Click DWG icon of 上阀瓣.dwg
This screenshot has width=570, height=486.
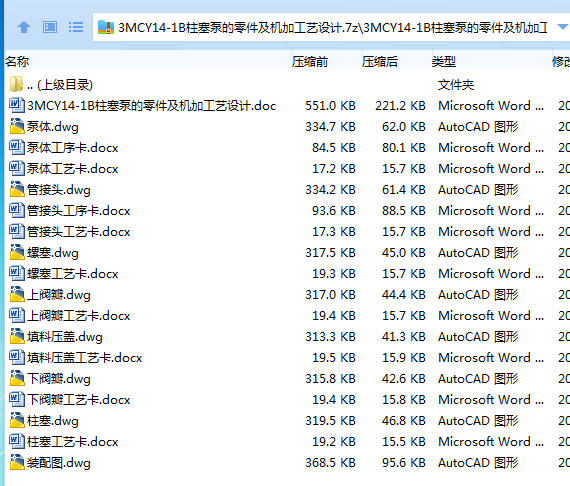pyautogui.click(x=17, y=294)
